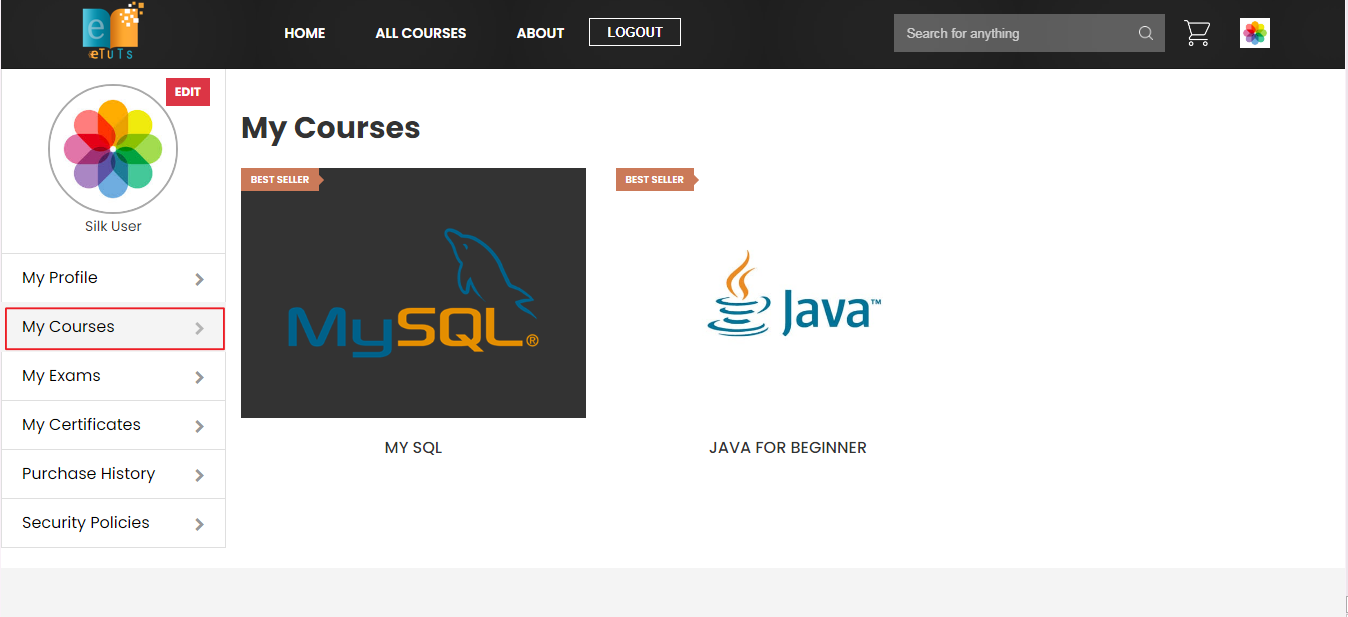The image size is (1348, 617).
Task: Click the My Courses page heading
Action: pos(331,128)
